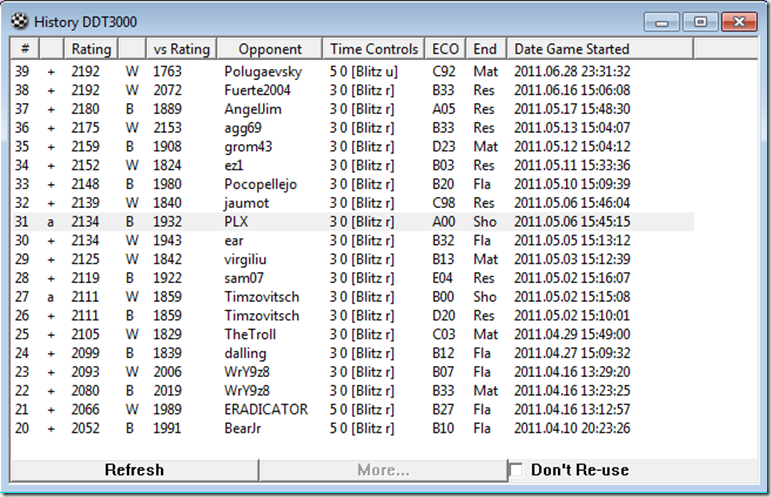Click the ECO code E04
Screen dimensions: 771x497
point(442,278)
